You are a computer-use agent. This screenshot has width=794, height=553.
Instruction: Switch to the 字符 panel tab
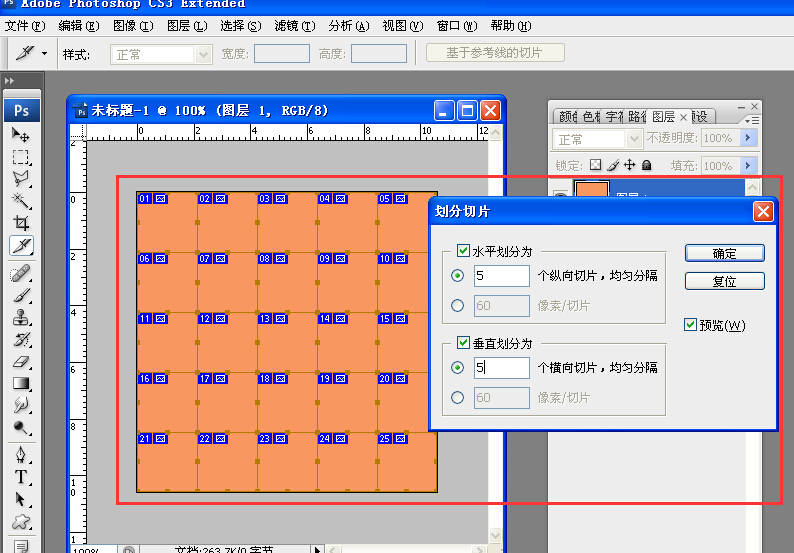(614, 116)
